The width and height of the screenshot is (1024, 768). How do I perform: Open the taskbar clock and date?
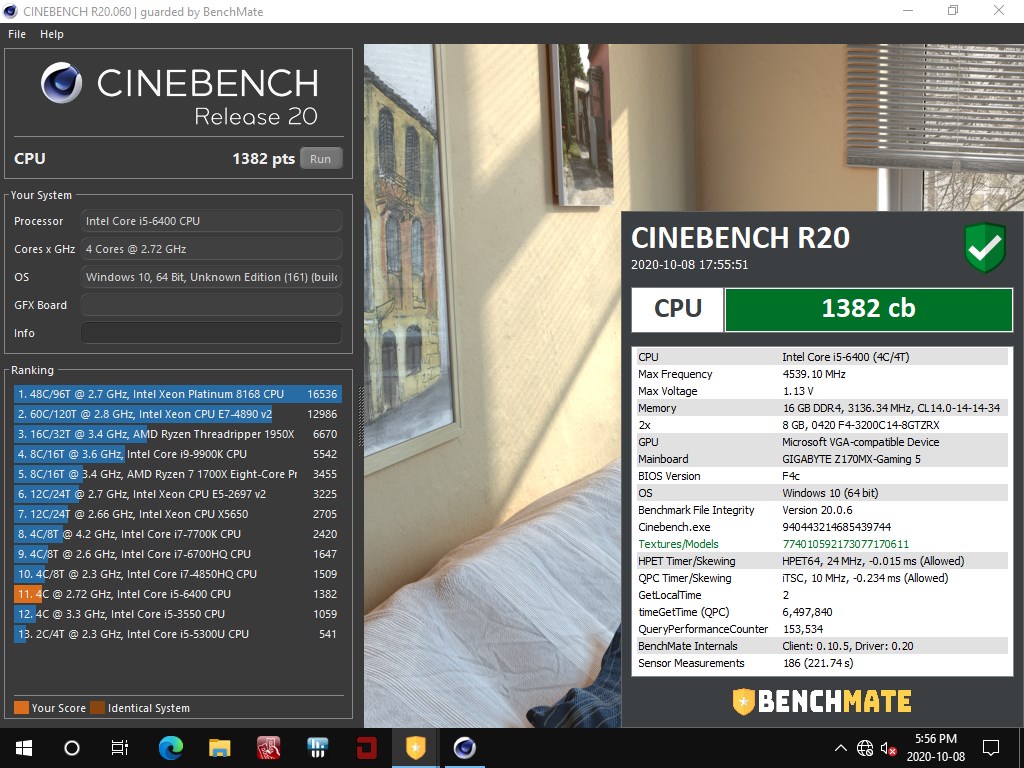935,748
